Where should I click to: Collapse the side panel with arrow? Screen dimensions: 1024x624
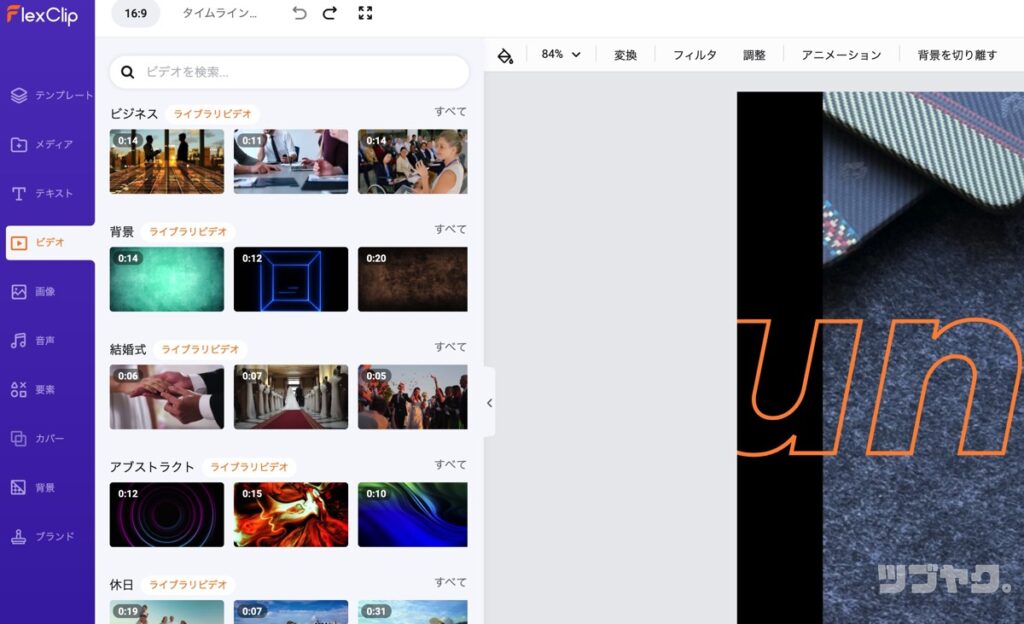489,403
